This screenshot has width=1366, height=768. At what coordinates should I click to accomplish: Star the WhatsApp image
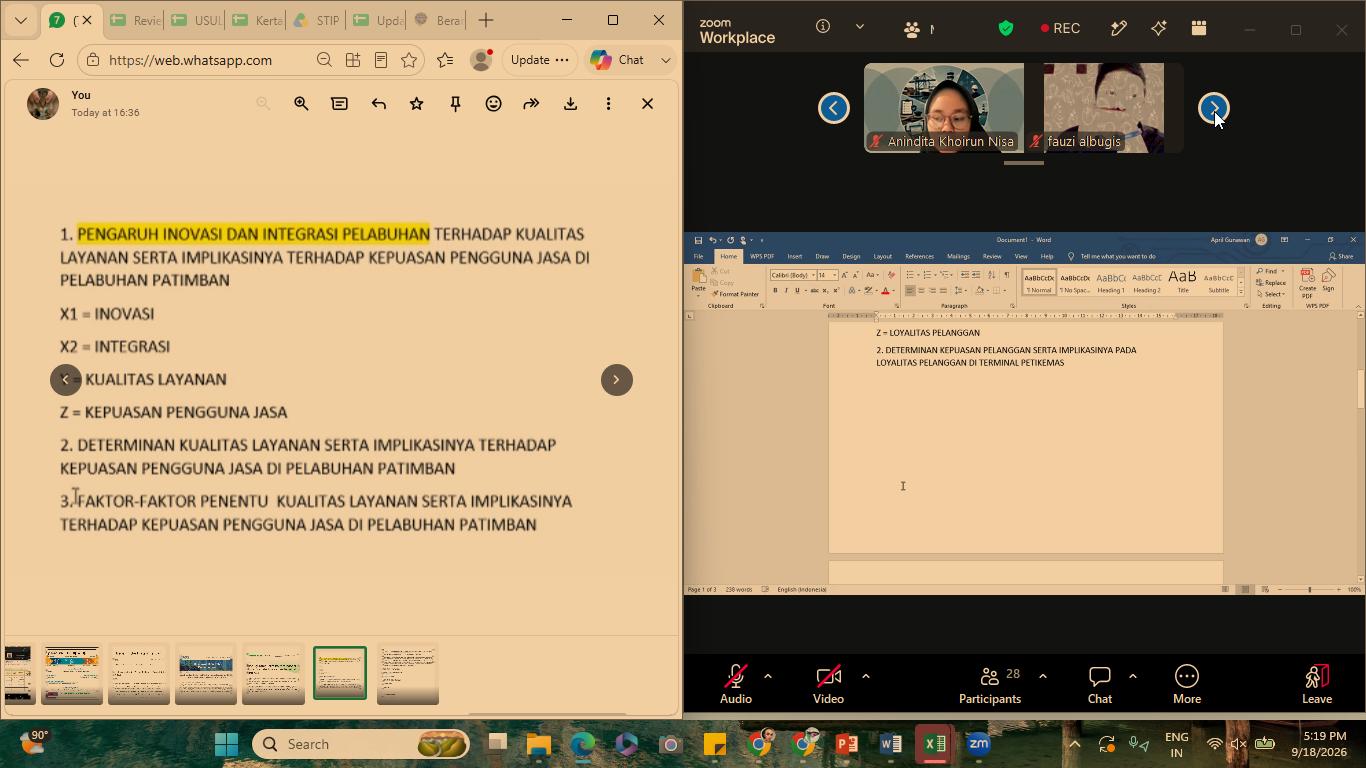(x=417, y=103)
